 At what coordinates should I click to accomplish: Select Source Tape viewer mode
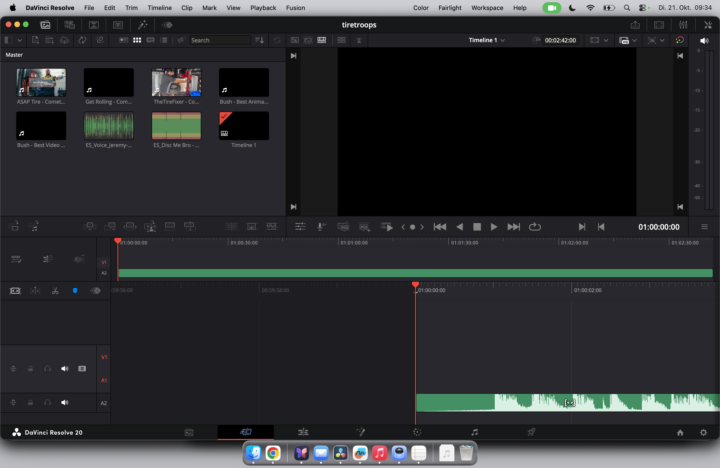click(x=308, y=40)
